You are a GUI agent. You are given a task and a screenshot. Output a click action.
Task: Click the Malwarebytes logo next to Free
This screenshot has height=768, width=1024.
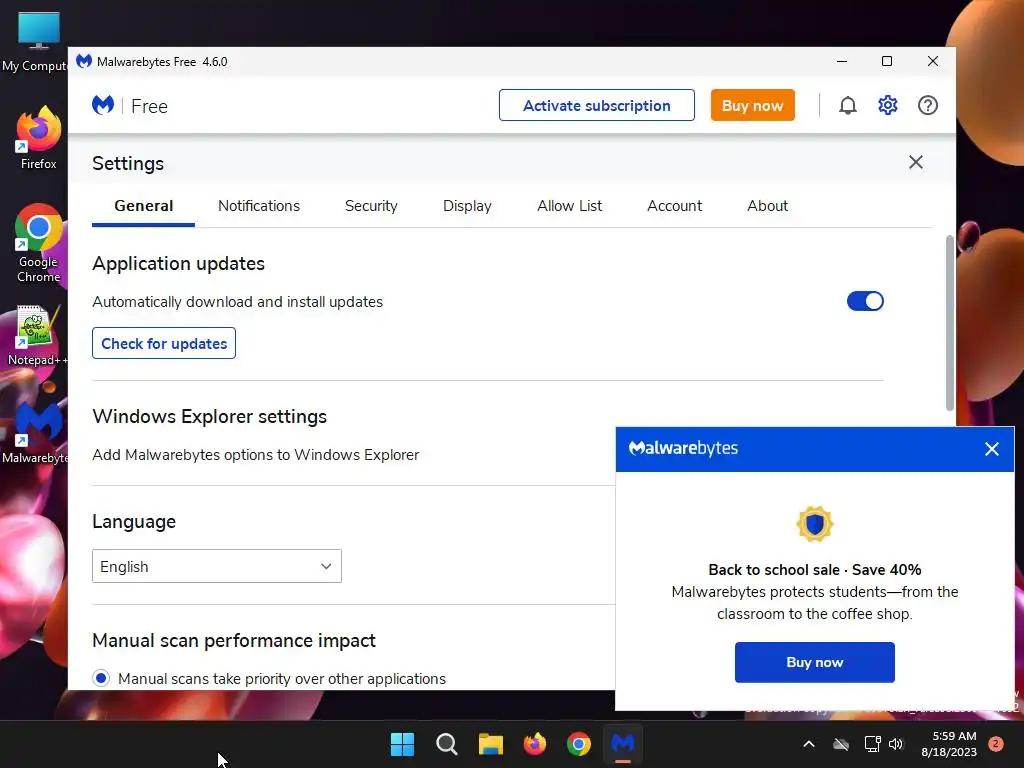103,105
